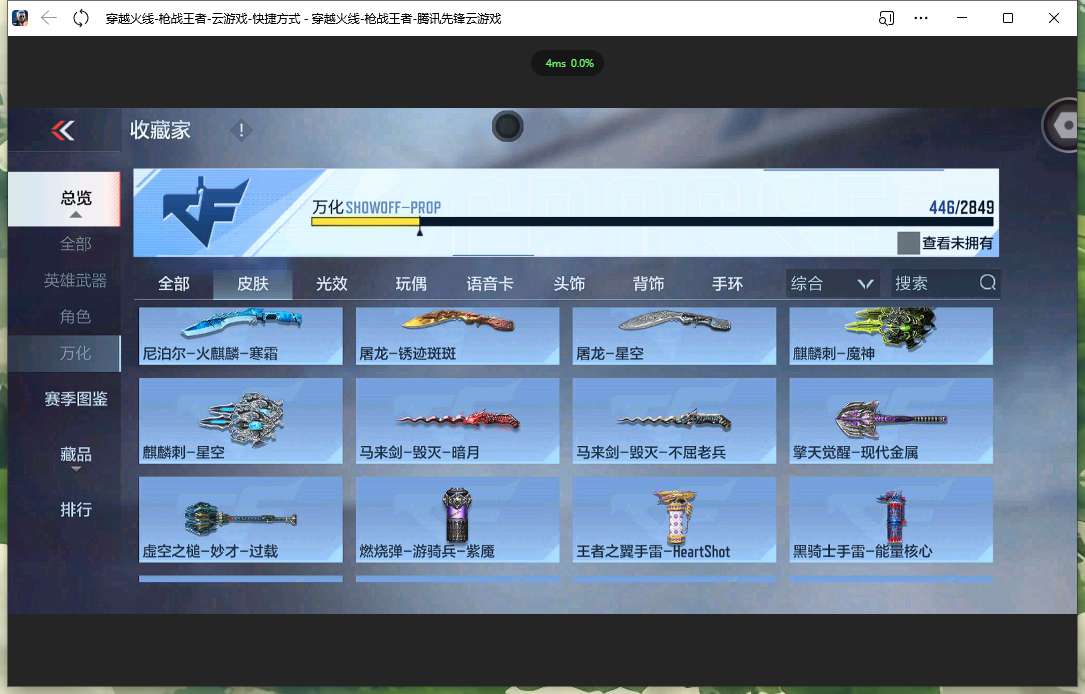Switch to the 光效 tab
Image resolution: width=1085 pixels, height=694 pixels.
click(x=331, y=284)
